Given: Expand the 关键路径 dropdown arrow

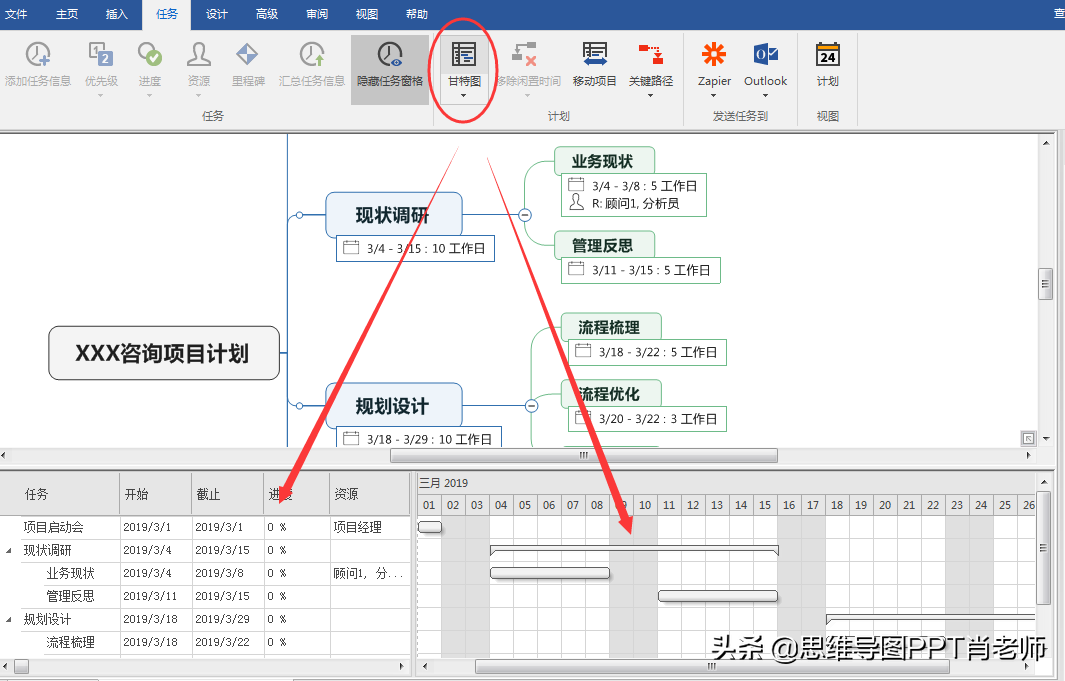Looking at the screenshot, I should [x=651, y=96].
